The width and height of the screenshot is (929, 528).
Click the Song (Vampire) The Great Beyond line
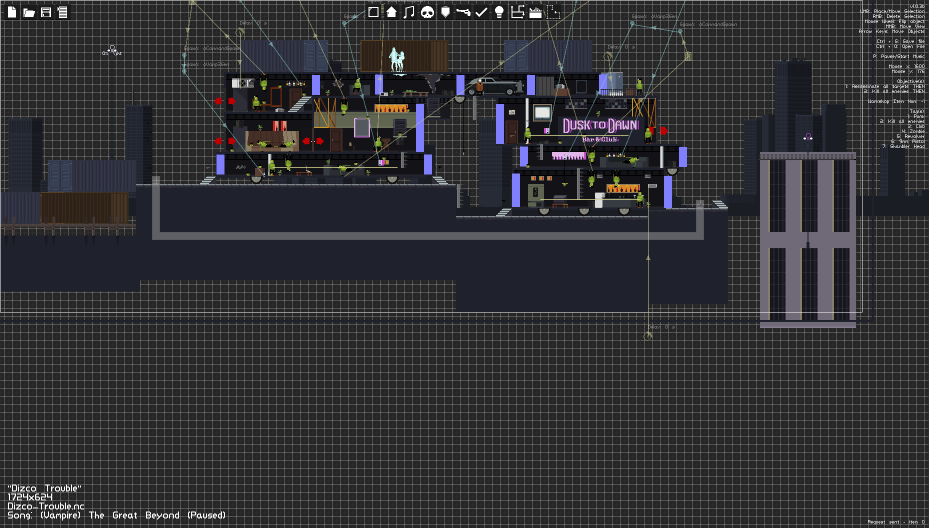(116, 516)
